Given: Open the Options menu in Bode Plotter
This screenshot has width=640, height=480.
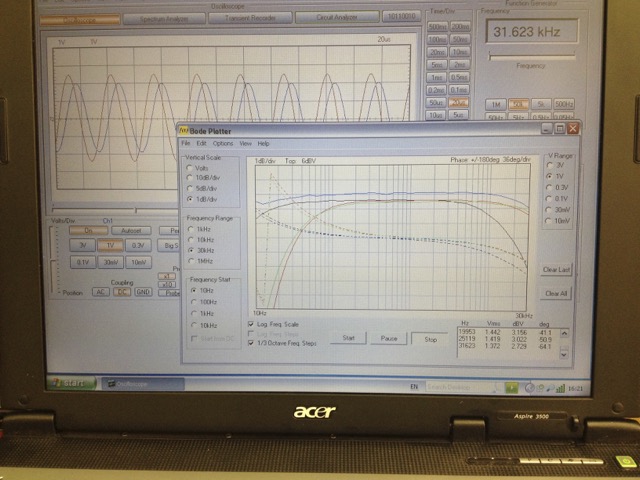Looking at the screenshot, I should point(223,143).
